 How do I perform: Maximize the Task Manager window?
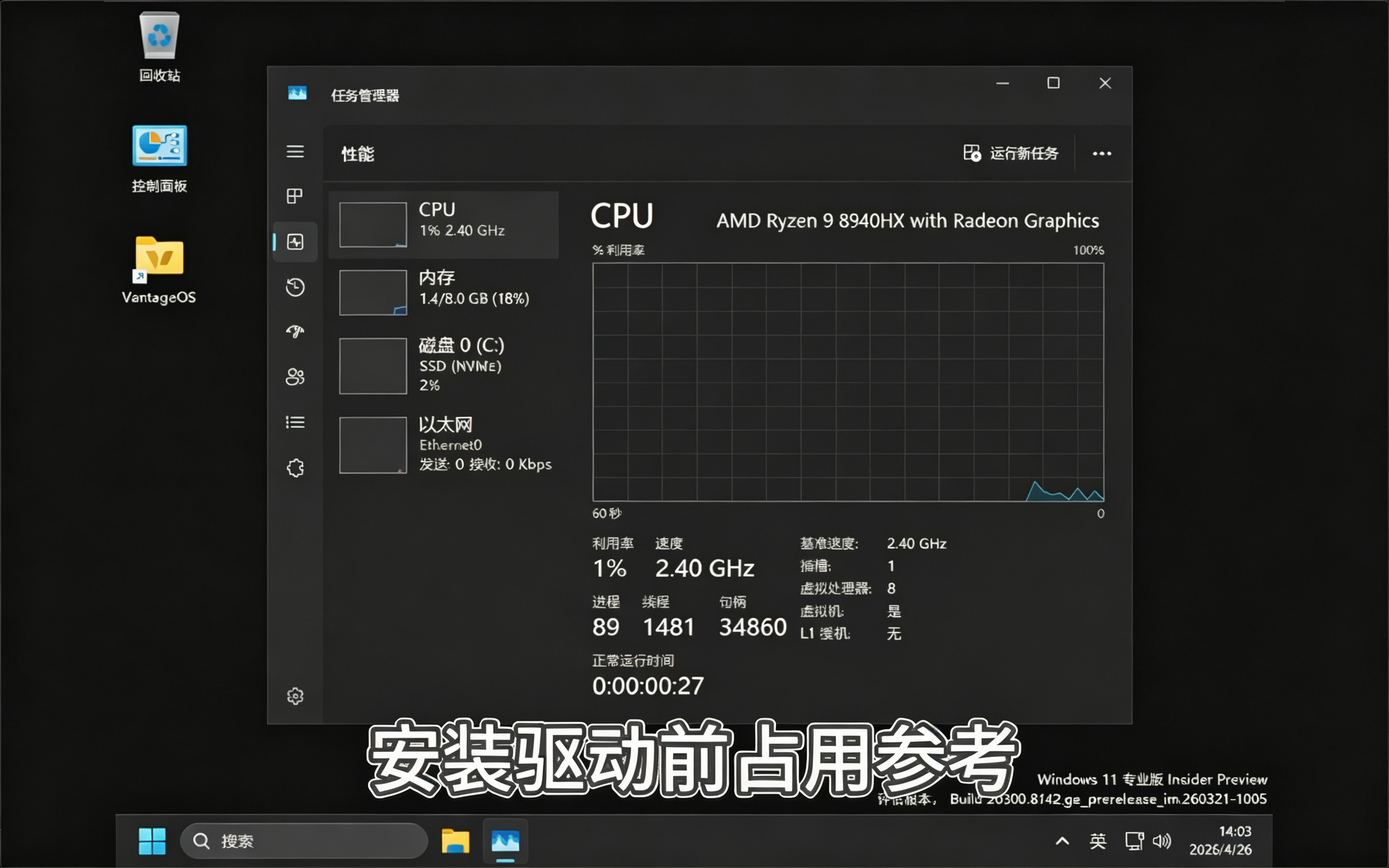click(x=1053, y=83)
